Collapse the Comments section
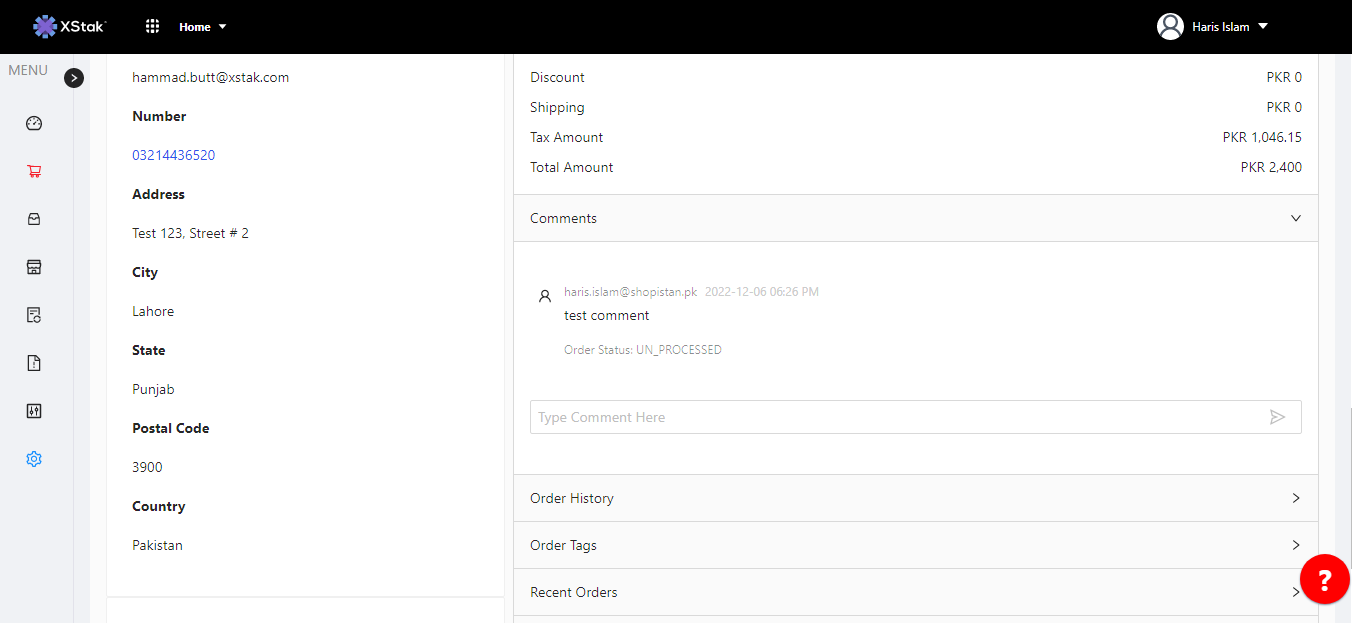Screen dimensions: 1352x623 point(1295,218)
